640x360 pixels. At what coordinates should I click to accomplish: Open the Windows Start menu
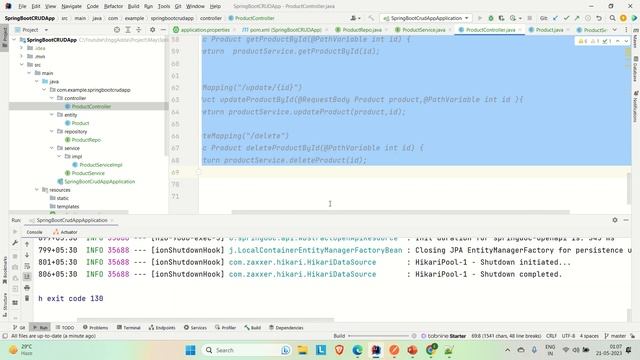point(190,350)
